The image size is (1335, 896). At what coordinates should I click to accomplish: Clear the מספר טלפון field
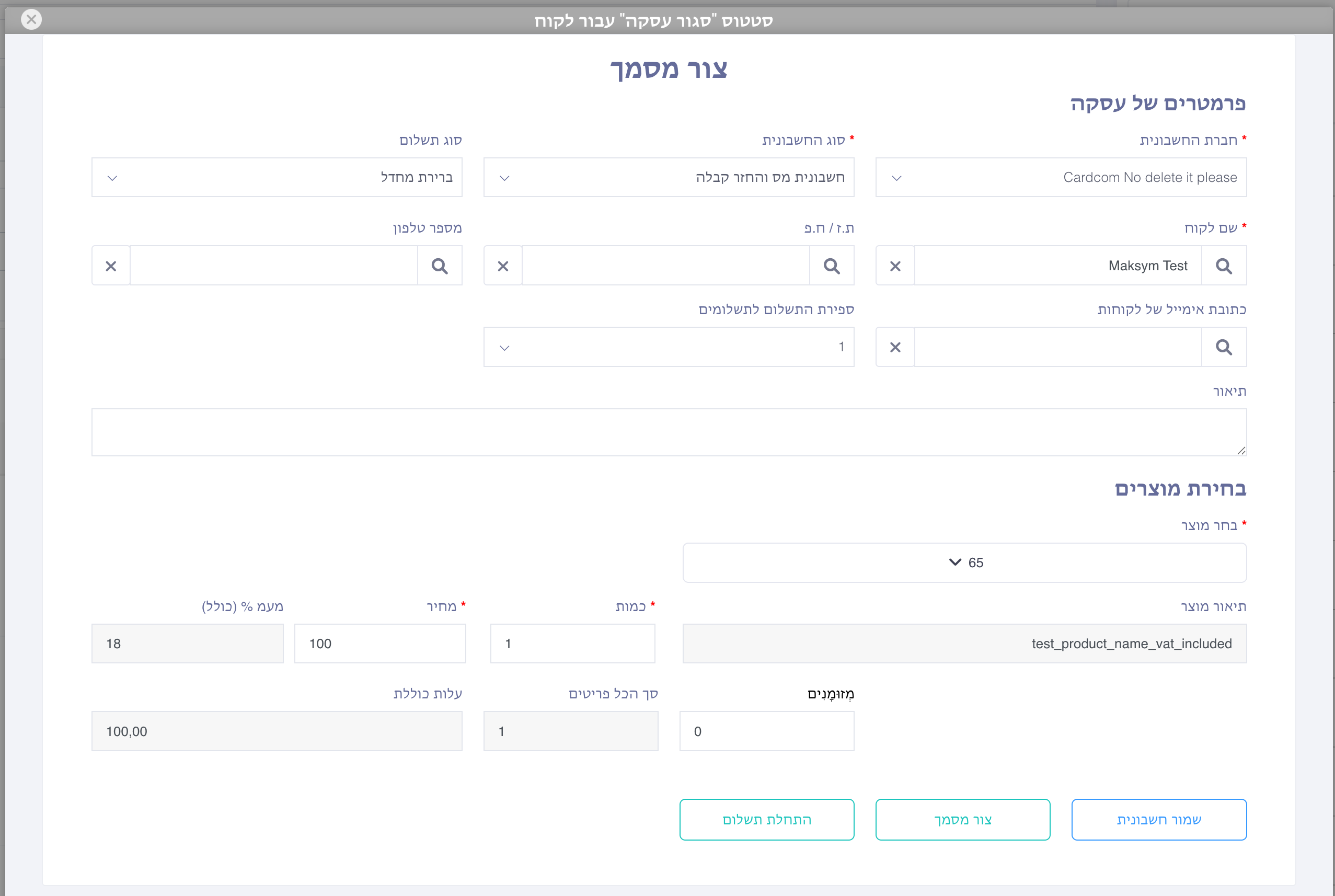pos(111,266)
